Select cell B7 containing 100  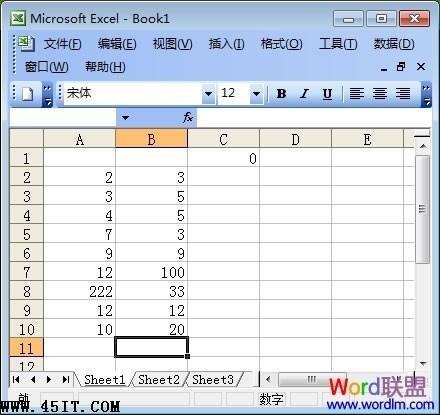click(x=151, y=272)
